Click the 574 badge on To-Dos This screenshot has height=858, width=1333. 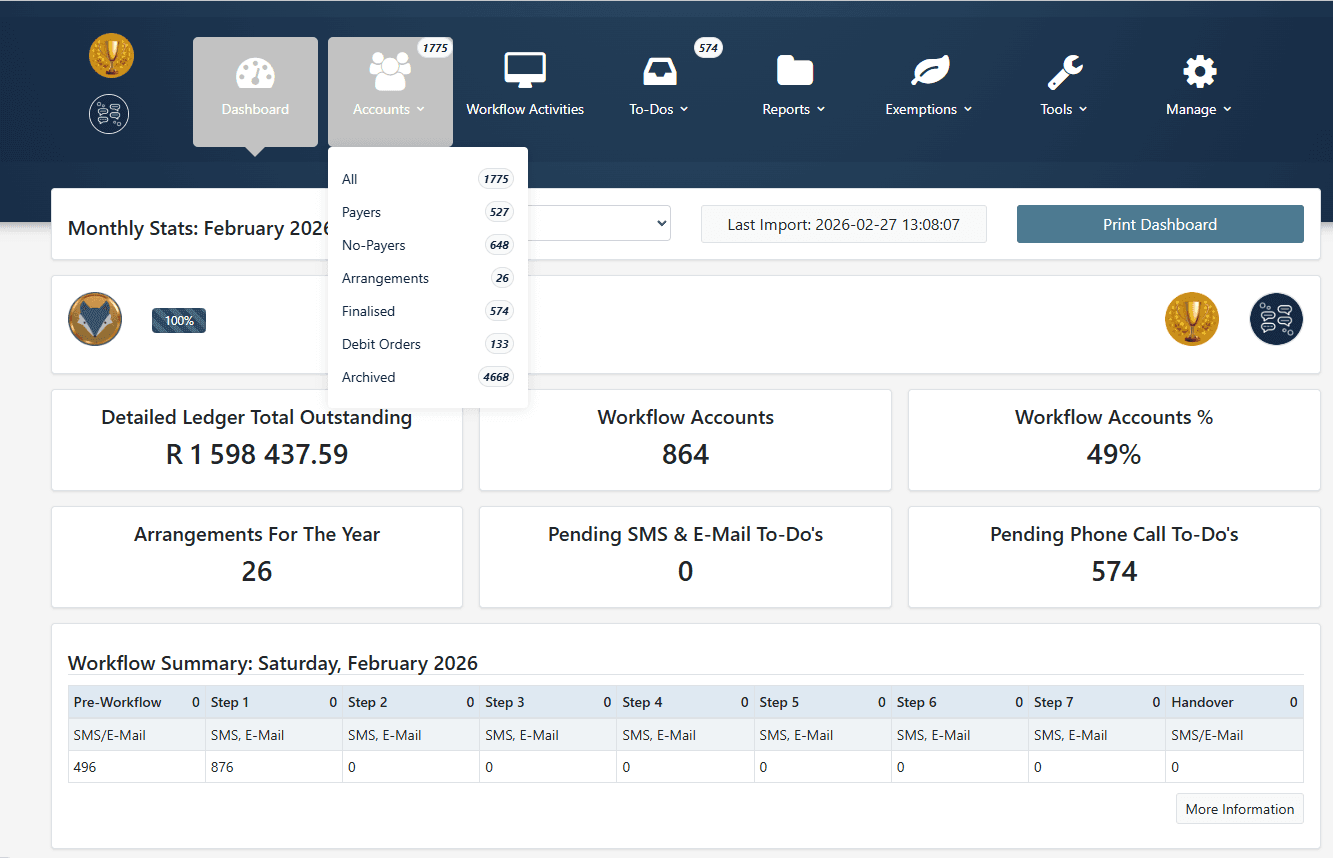click(x=708, y=48)
